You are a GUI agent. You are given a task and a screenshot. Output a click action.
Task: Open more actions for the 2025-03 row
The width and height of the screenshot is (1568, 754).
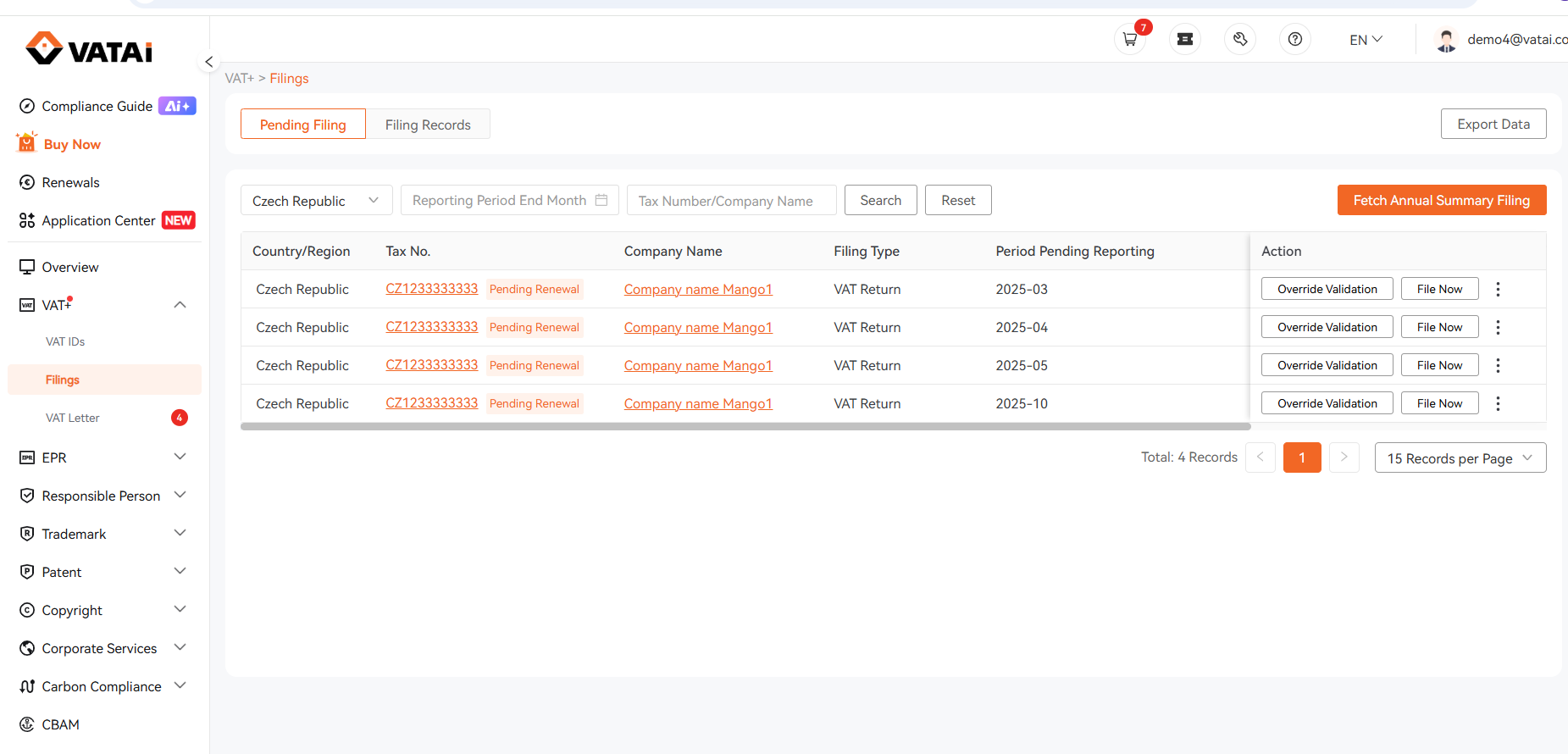(1498, 289)
